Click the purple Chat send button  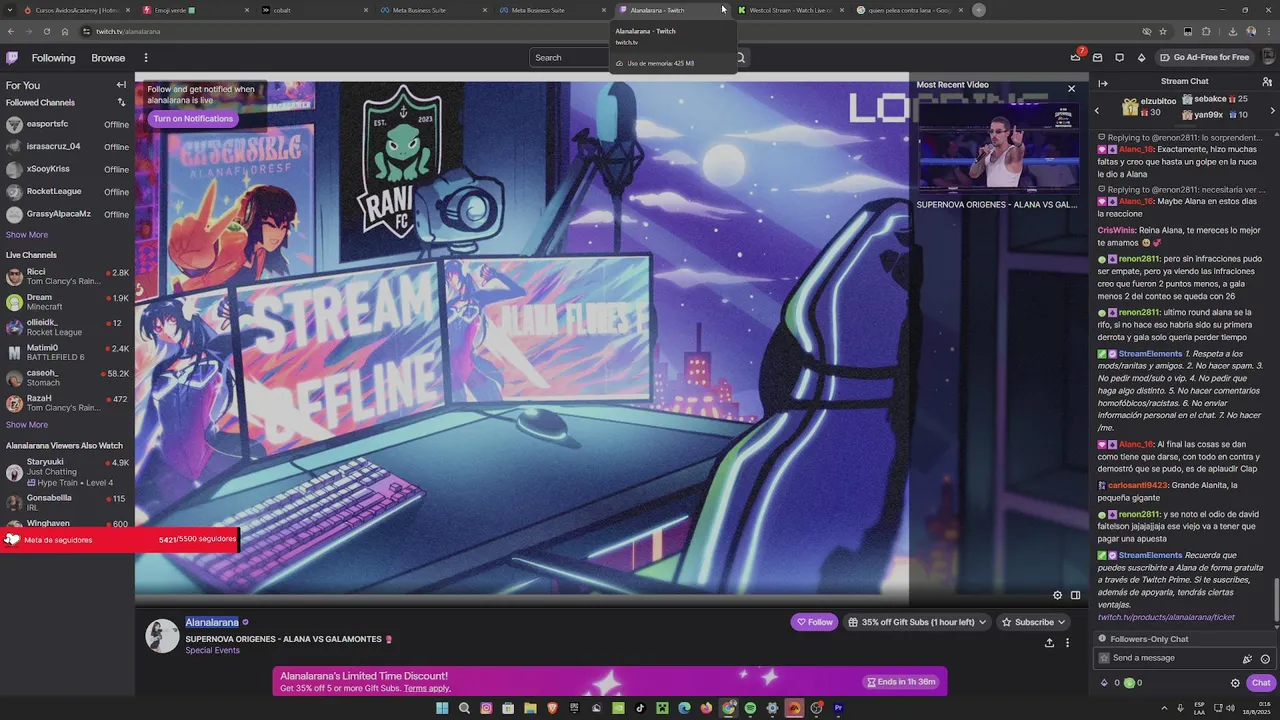point(1260,683)
